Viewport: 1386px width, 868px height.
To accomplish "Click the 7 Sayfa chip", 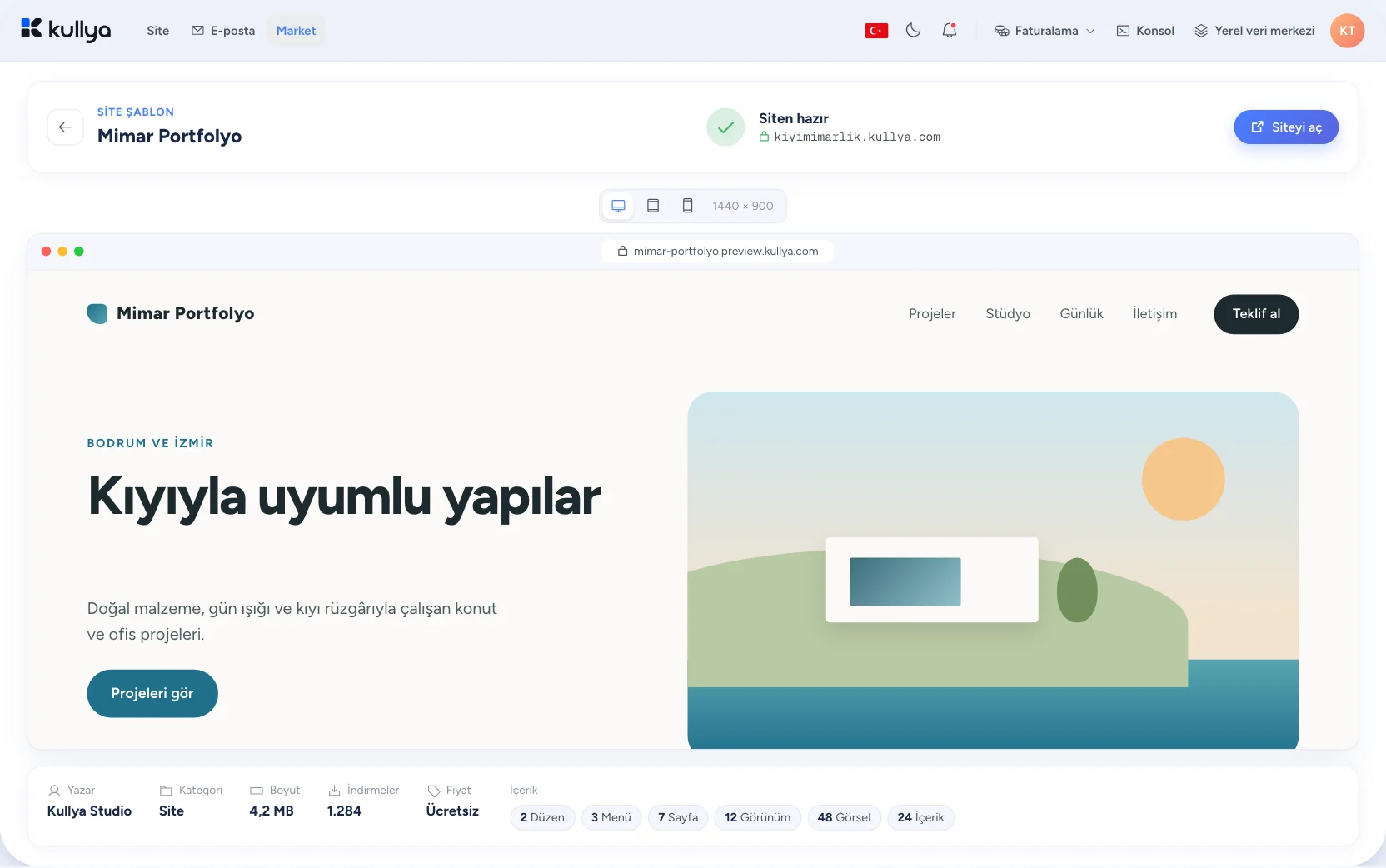I will pos(678,817).
